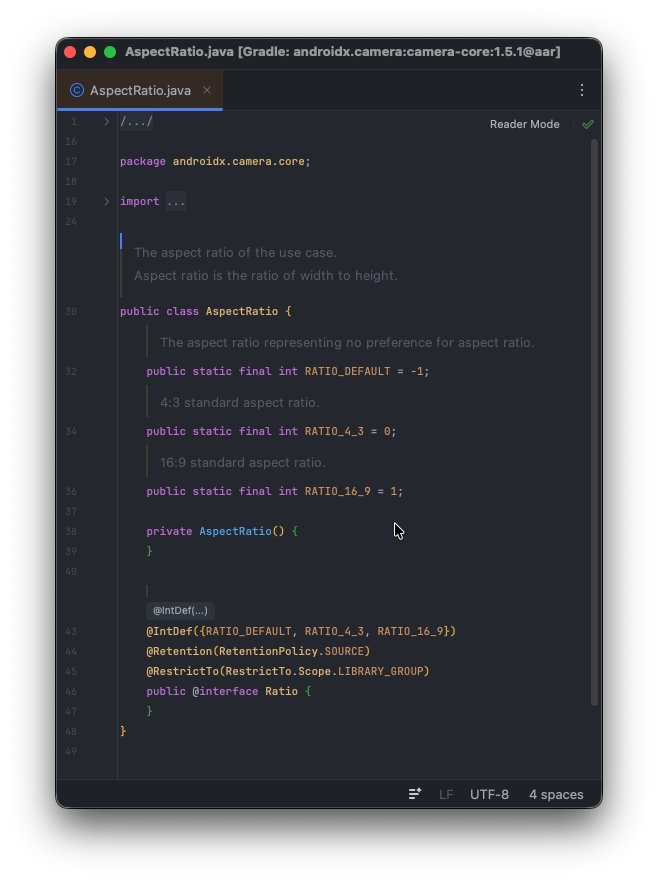Open the LF line separator selector
Screen dimensions: 658x882
tap(446, 794)
